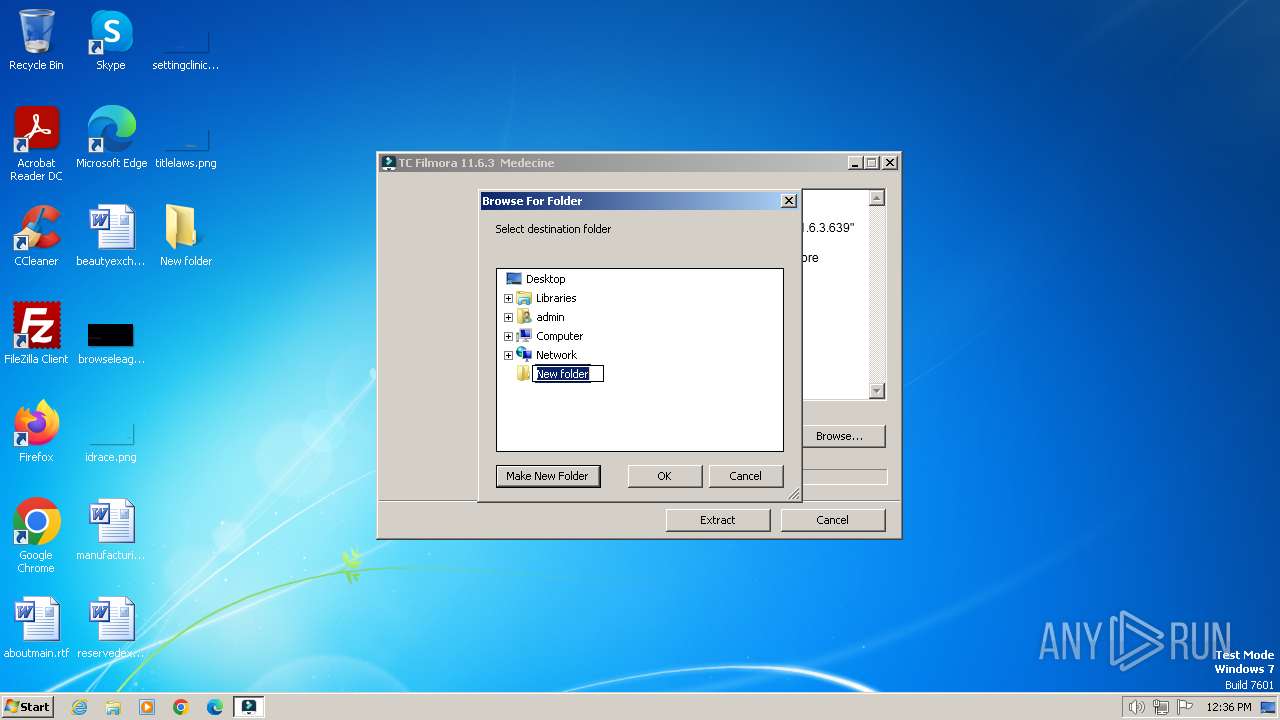Click the Extract button
1280x720 pixels.
pyautogui.click(x=717, y=520)
